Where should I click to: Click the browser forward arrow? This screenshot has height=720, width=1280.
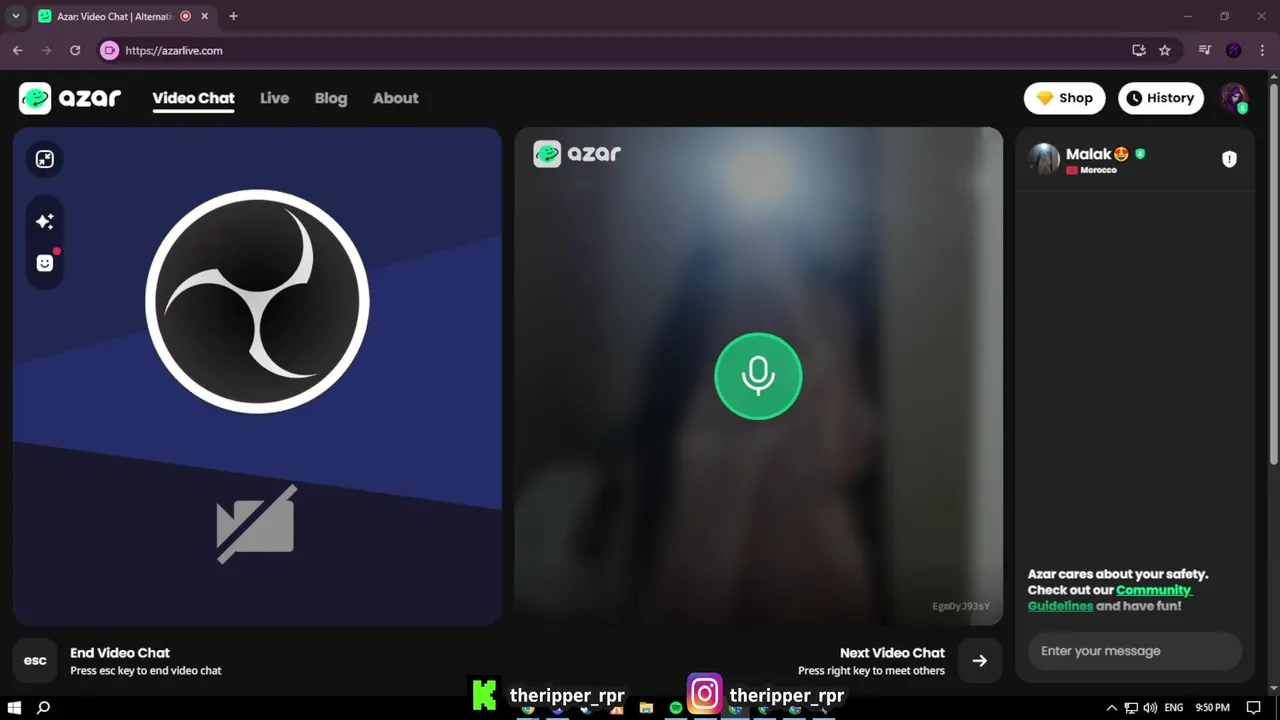(x=46, y=50)
